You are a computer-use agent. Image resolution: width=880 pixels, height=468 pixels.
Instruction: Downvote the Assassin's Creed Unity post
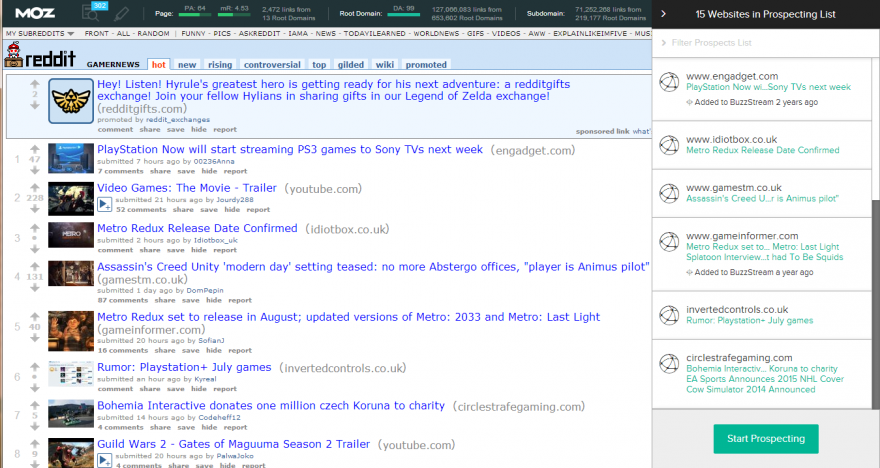[x=35, y=287]
